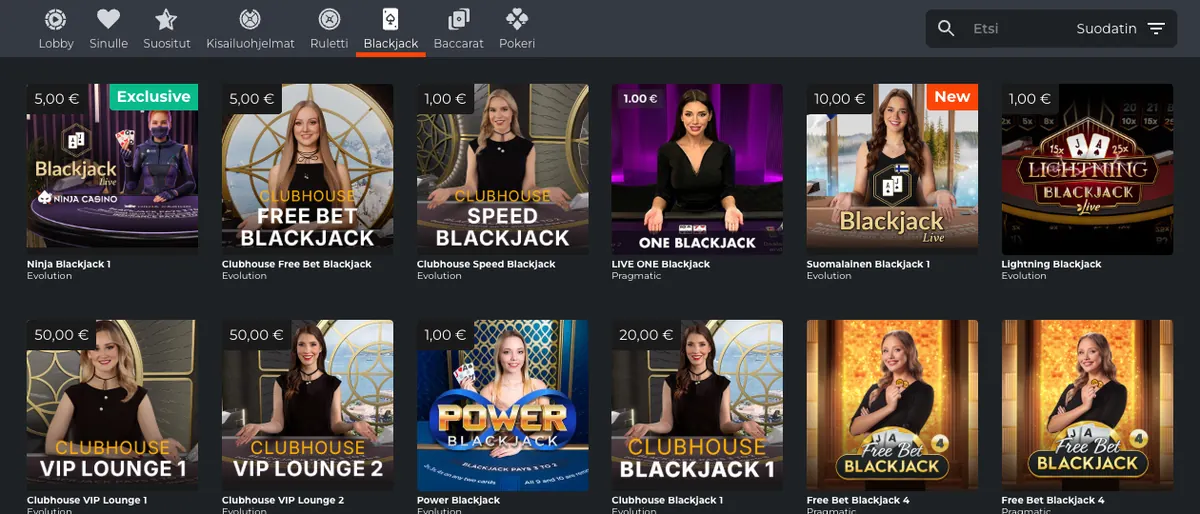Open the Sinulle tab label

(108, 44)
